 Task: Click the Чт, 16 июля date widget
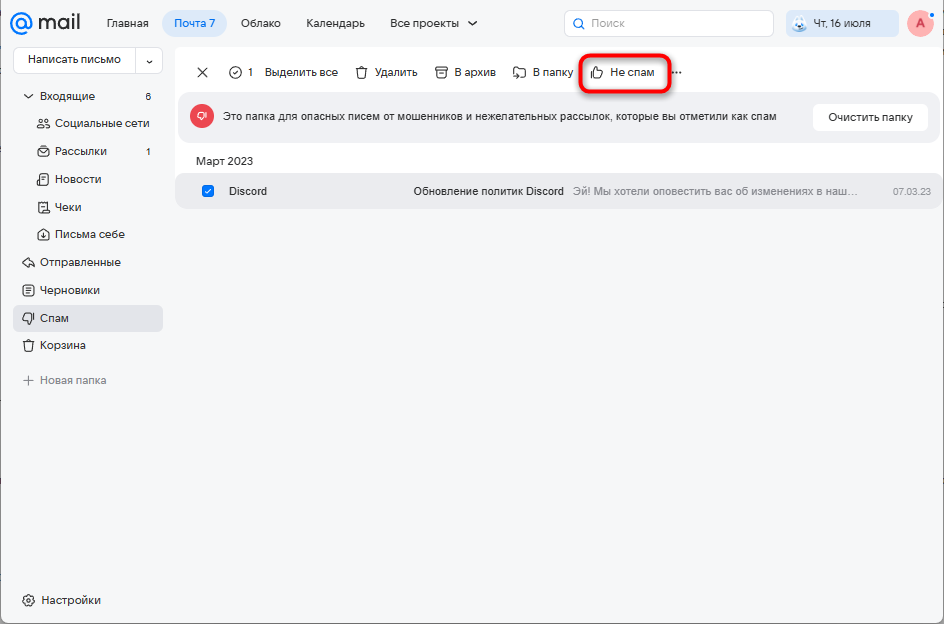(842, 23)
